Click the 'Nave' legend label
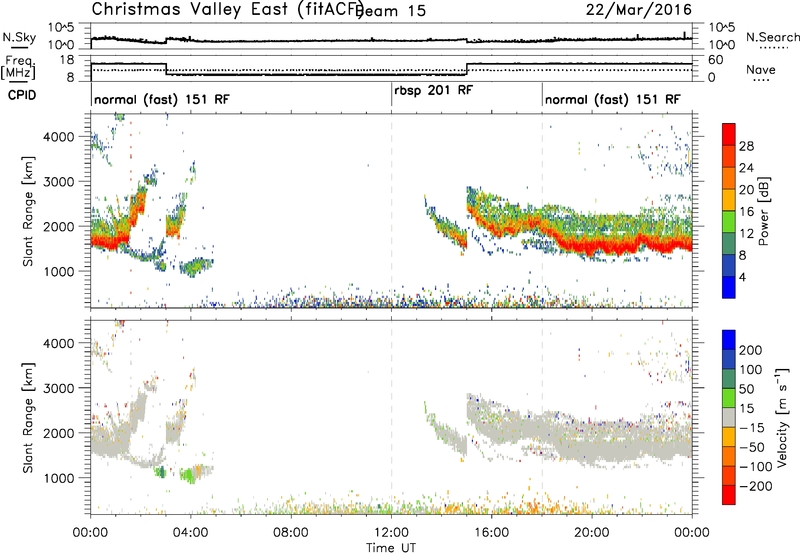 [761, 70]
